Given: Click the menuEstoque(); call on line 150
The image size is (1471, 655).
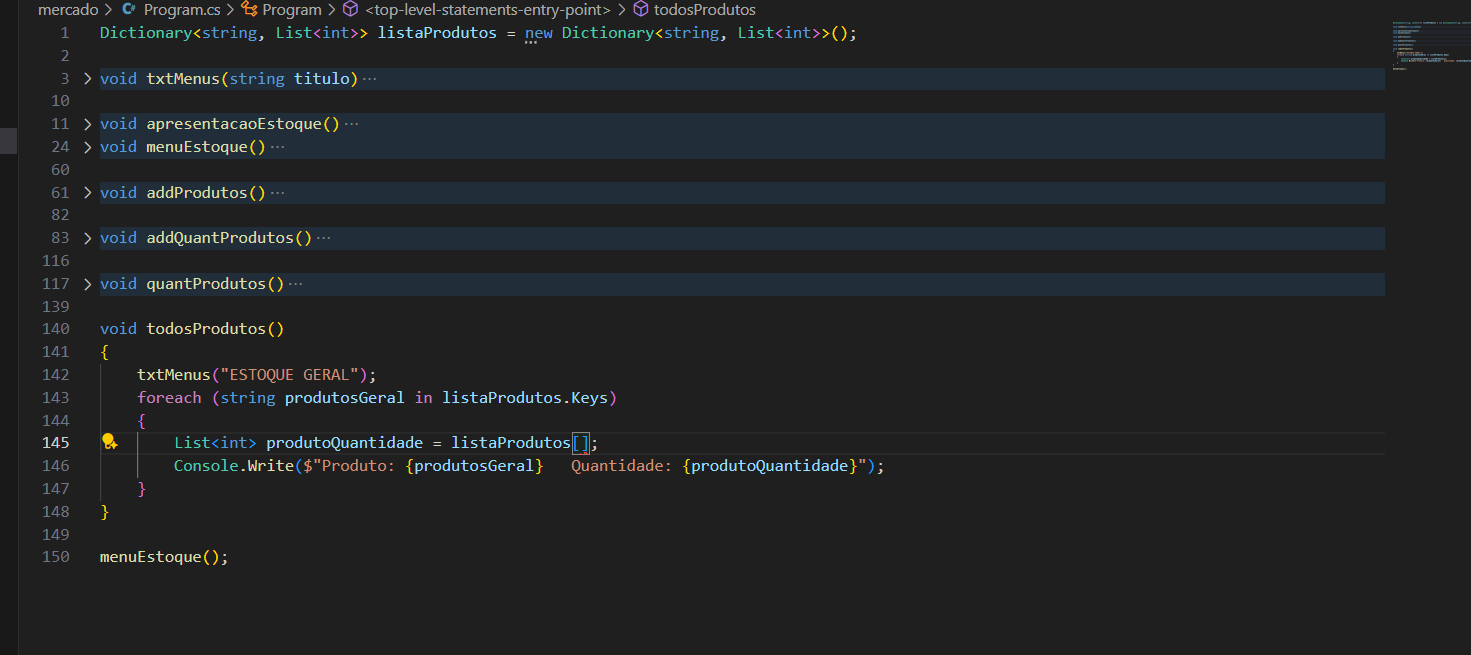Looking at the screenshot, I should (164, 557).
